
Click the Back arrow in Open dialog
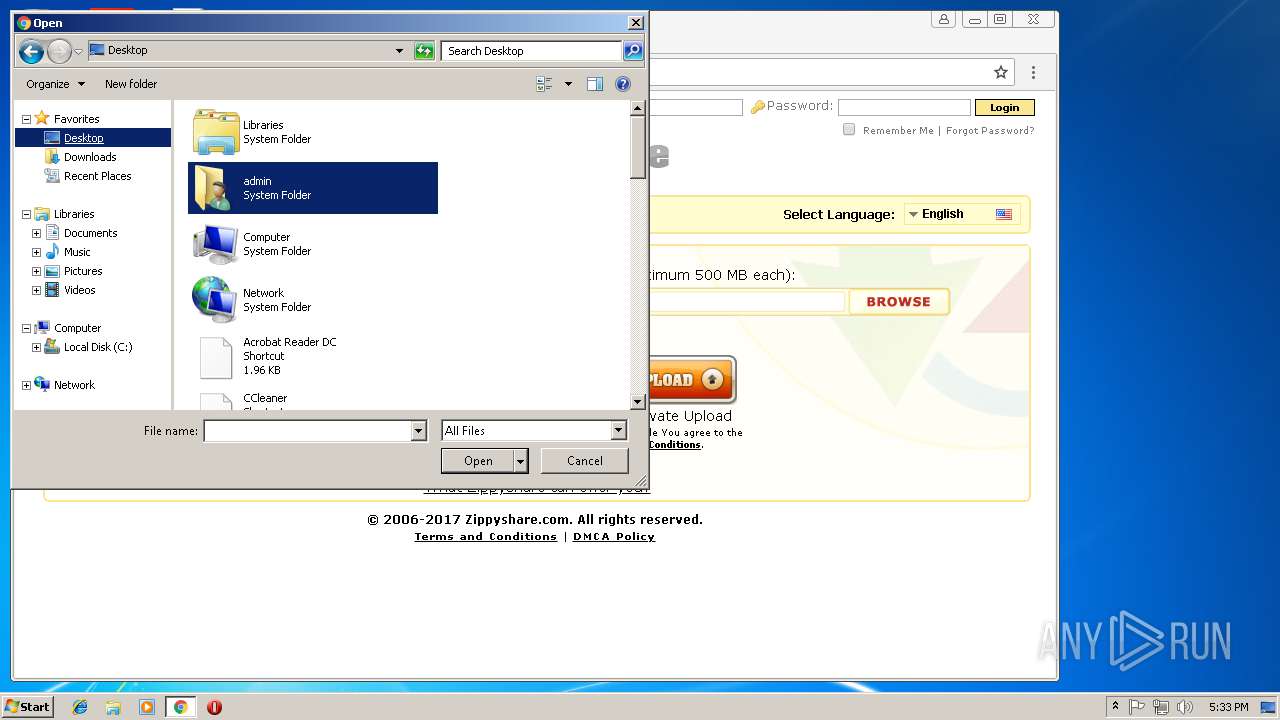click(x=31, y=51)
